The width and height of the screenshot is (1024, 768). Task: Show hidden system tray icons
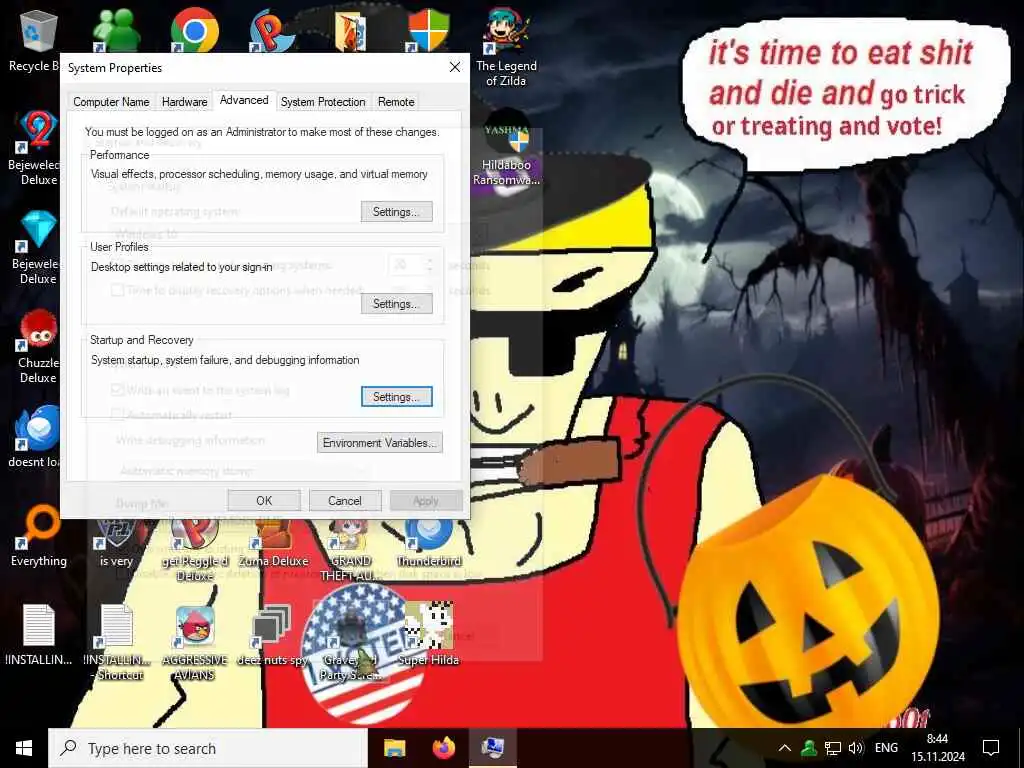coord(785,748)
